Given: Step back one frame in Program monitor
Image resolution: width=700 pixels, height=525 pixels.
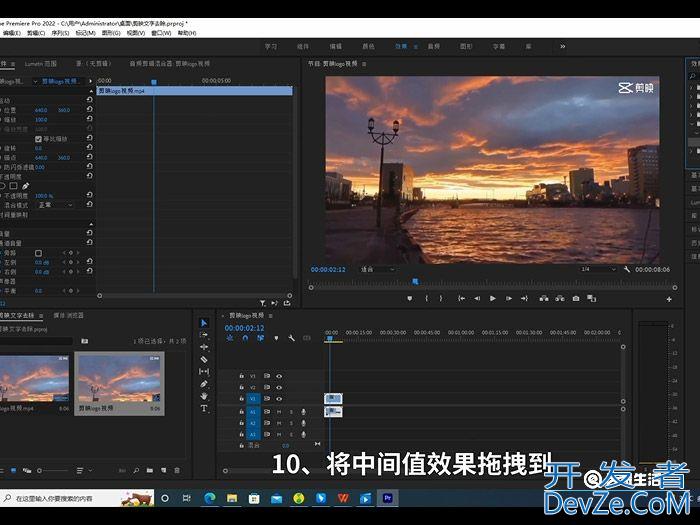Looking at the screenshot, I should (x=477, y=298).
